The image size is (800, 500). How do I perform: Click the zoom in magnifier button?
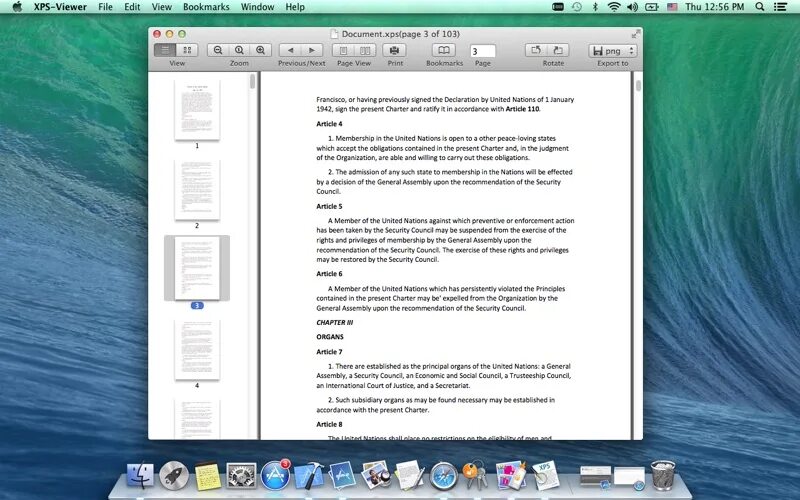click(261, 50)
